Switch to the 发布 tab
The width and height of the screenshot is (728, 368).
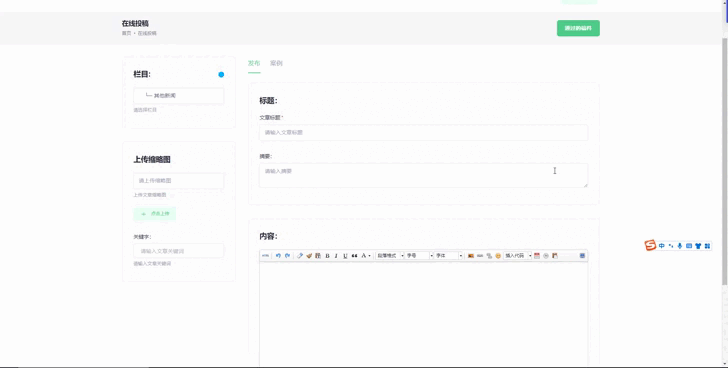254,63
